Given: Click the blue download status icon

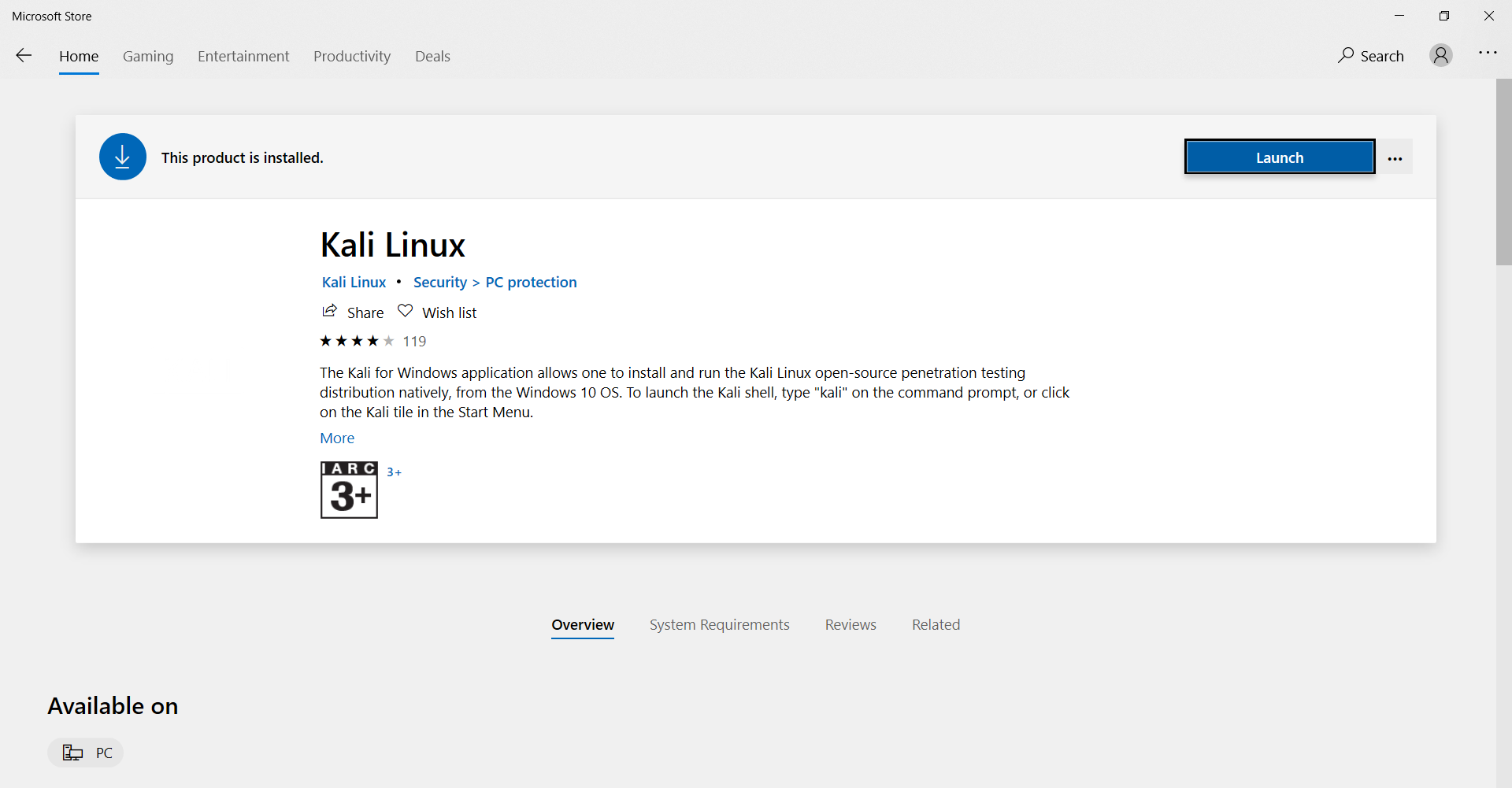Looking at the screenshot, I should pyautogui.click(x=123, y=157).
